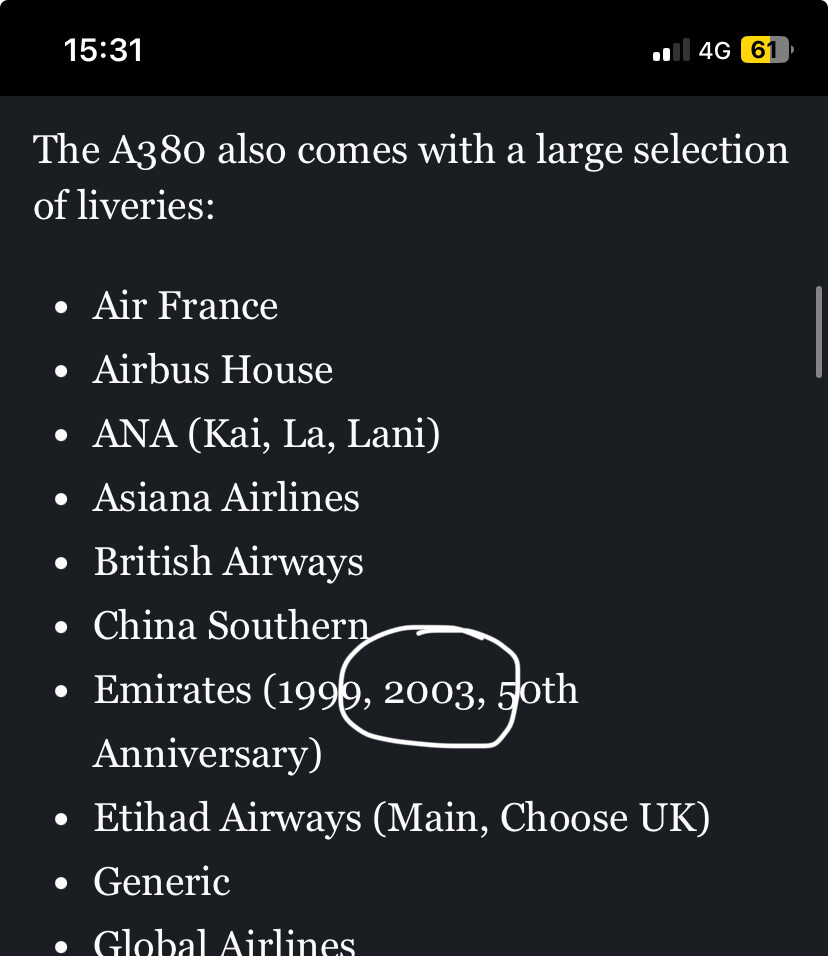Select the Air France list item
Viewport: 828px width, 956px height.
185,305
